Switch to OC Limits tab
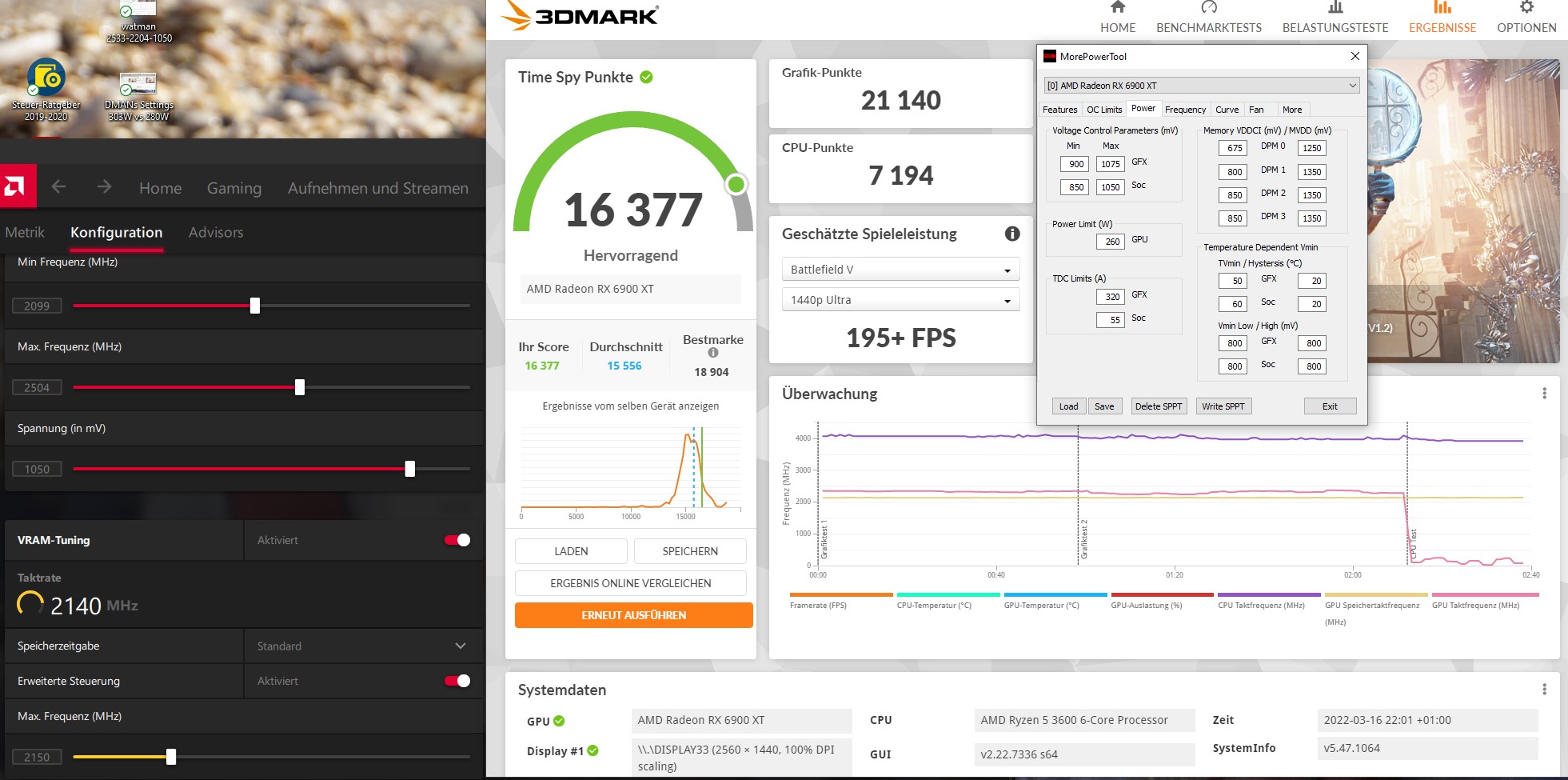The image size is (1568, 780). [1104, 110]
